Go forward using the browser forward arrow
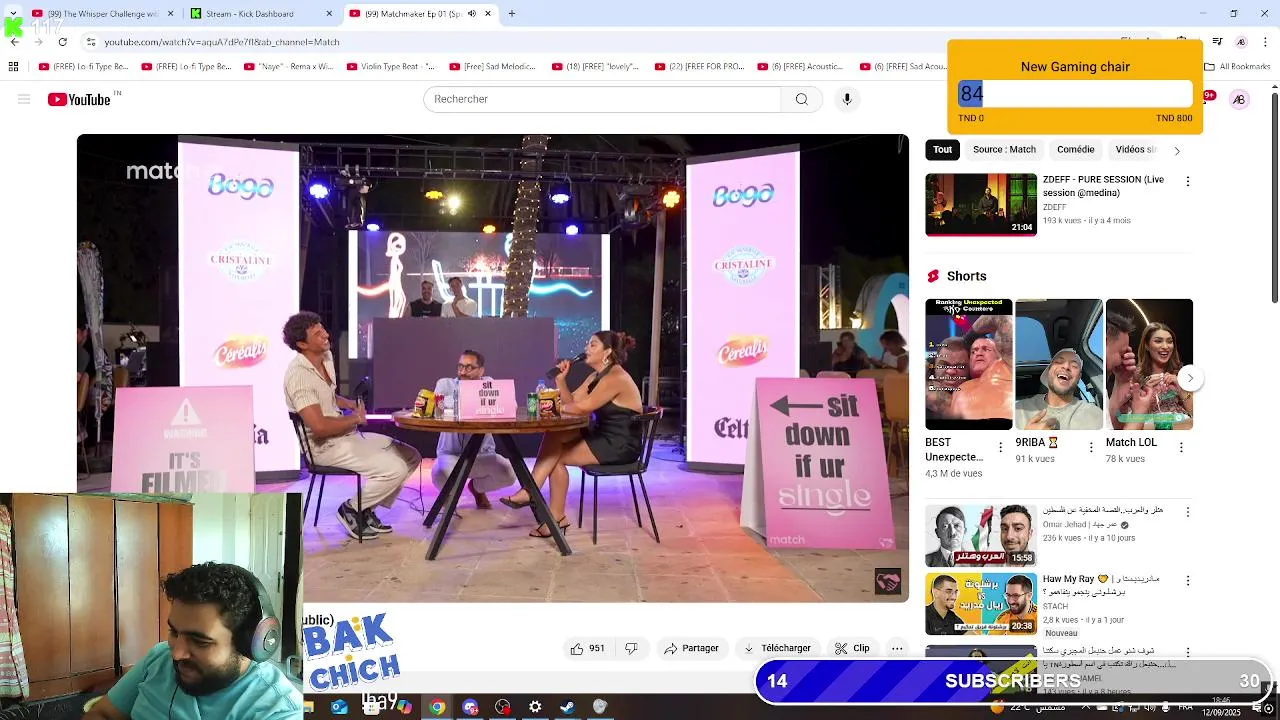This screenshot has width=1280, height=720. 39,42
